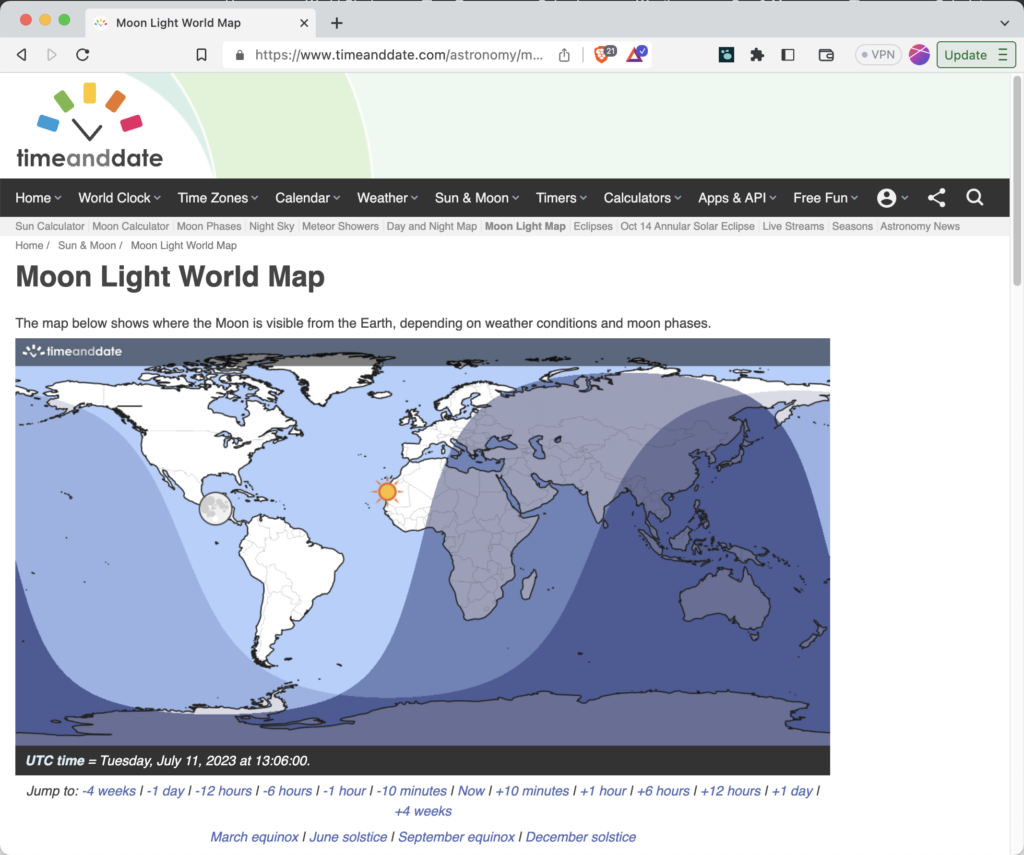Viewport: 1024px width, 855px height.
Task: Show map at June solstice
Action: [x=348, y=837]
